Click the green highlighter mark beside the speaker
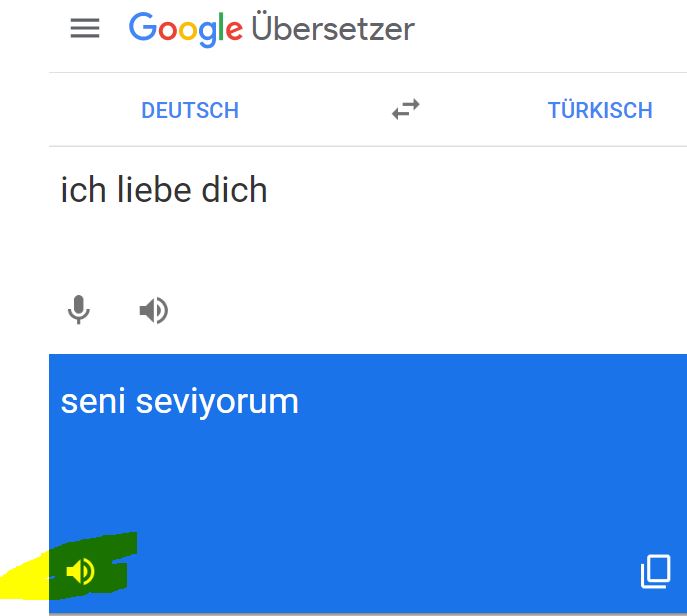Viewport: 687px width, 616px height. 118,560
